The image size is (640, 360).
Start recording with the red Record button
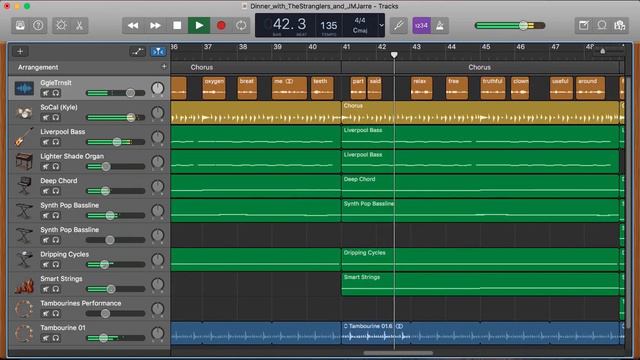point(221,25)
